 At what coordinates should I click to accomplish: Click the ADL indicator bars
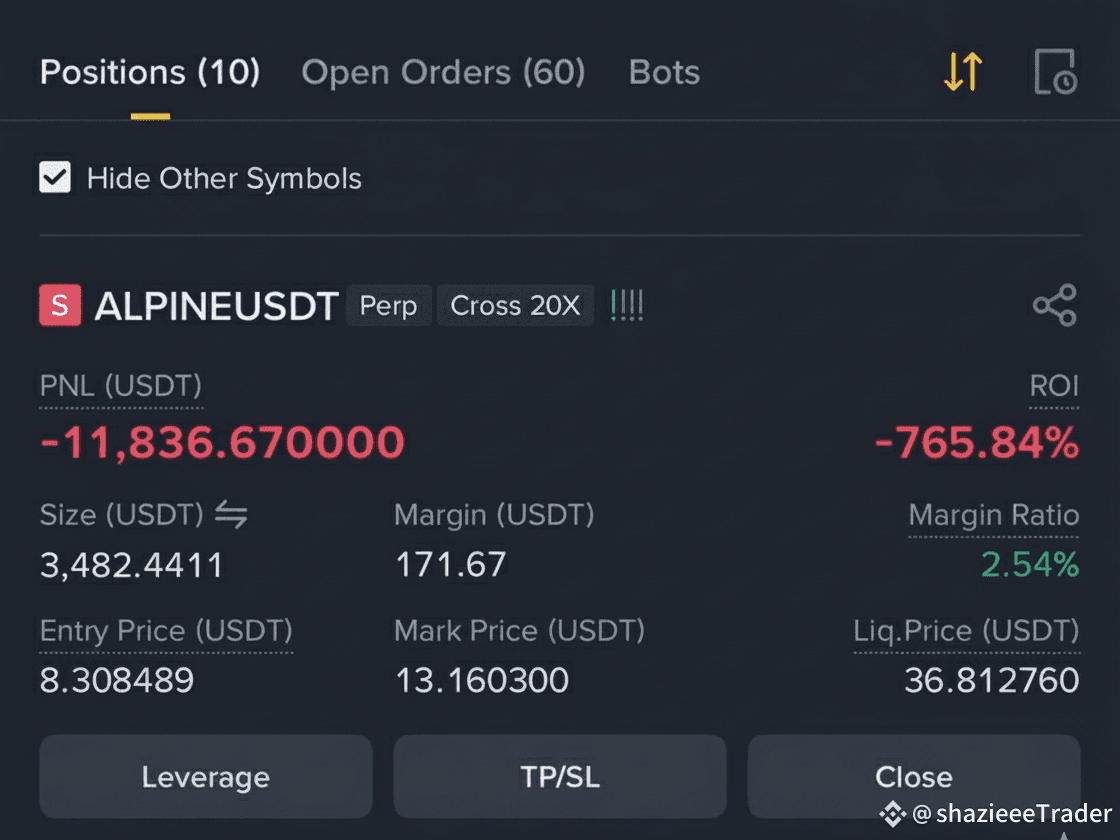tap(627, 305)
